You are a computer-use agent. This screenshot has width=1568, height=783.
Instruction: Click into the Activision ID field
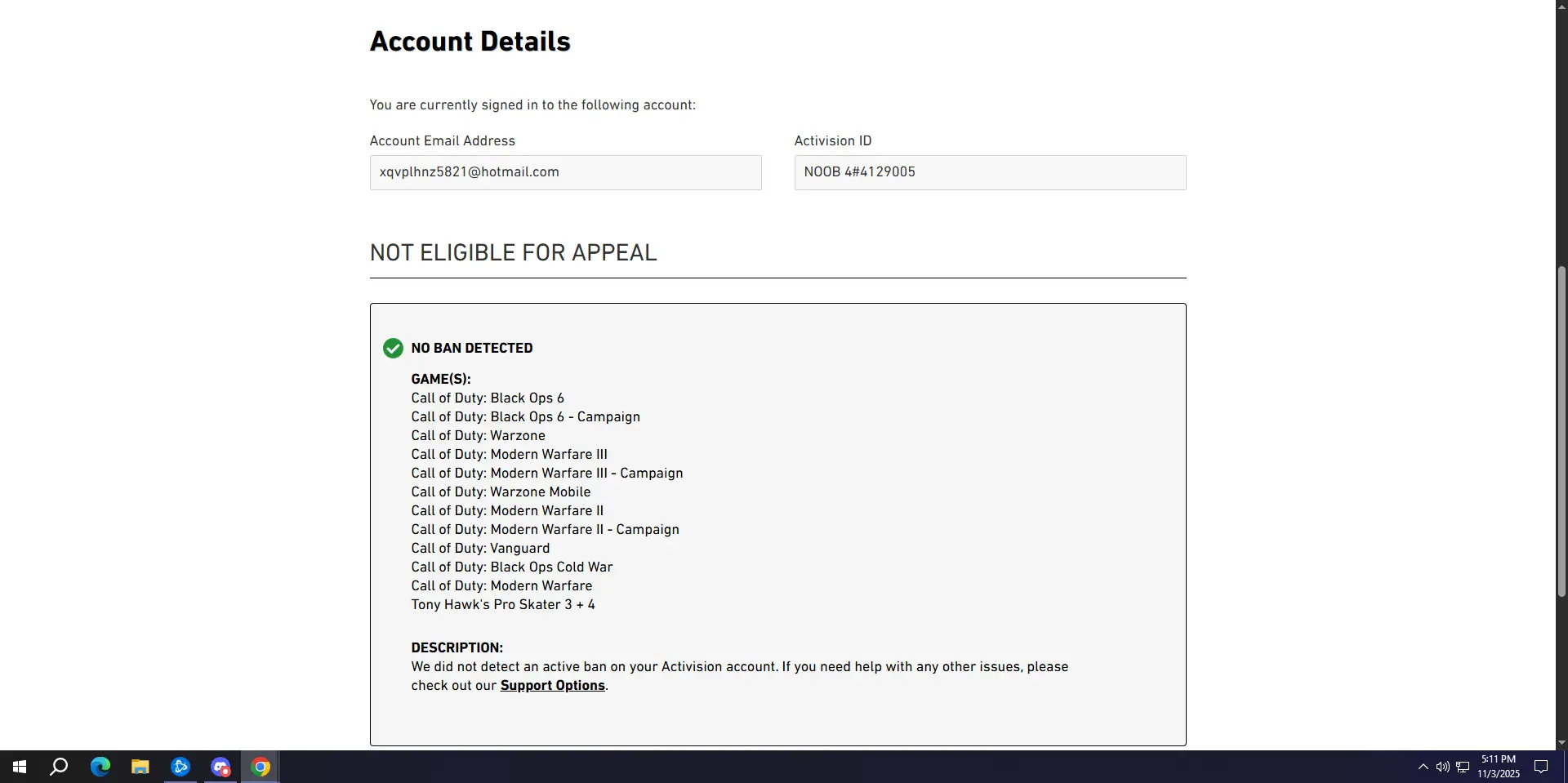tap(991, 173)
